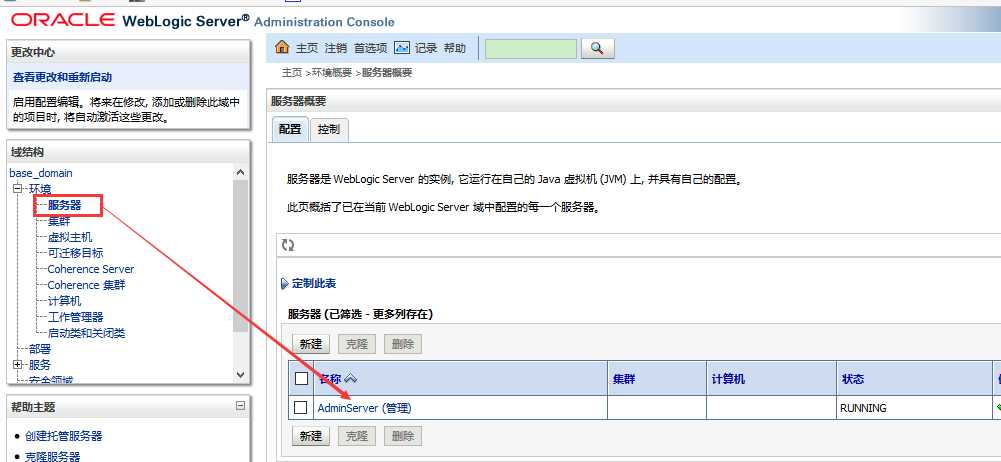The width and height of the screenshot is (1001, 462).
Task: Click the magnifying glass search button
Action: [x=597, y=48]
